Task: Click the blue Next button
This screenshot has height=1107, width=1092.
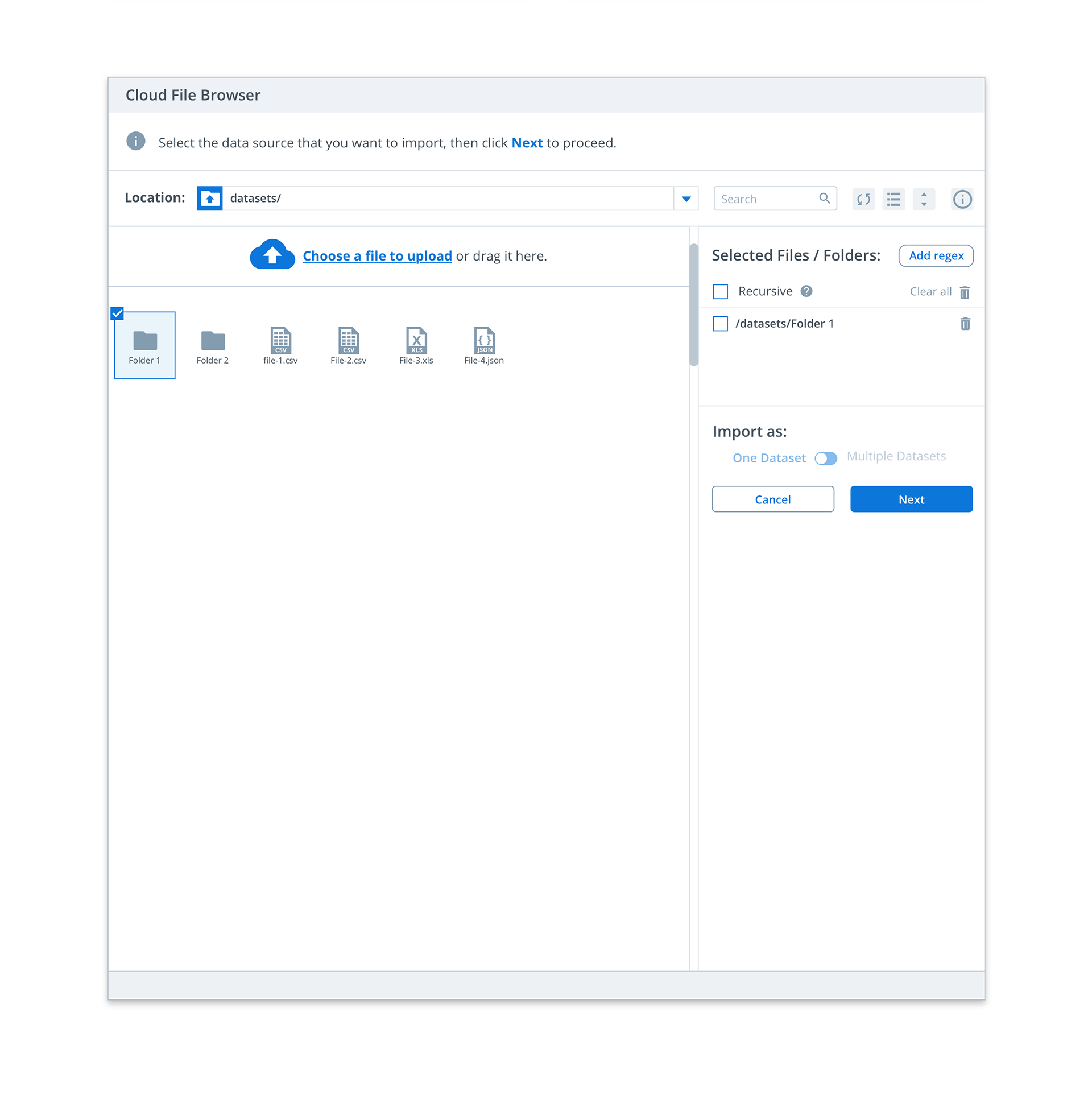Action: click(911, 499)
